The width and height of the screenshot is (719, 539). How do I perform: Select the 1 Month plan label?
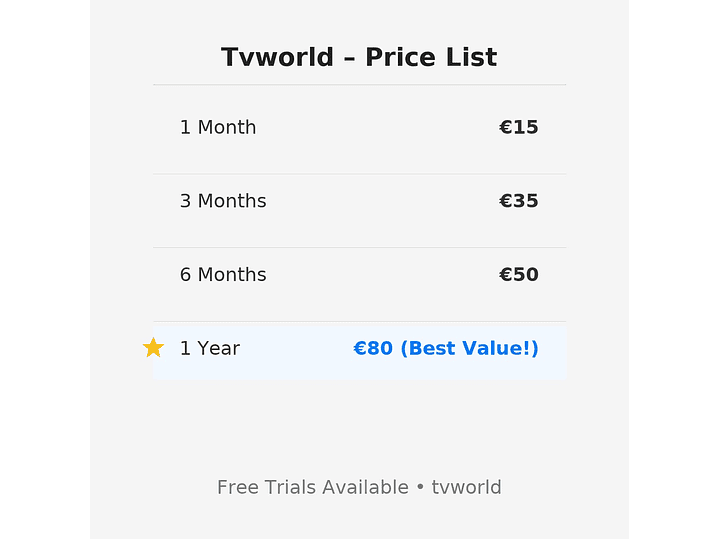(x=218, y=127)
